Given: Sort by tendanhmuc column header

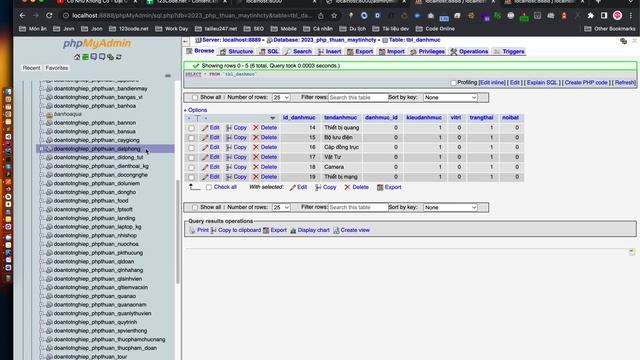Looking at the screenshot, I should point(340,118).
